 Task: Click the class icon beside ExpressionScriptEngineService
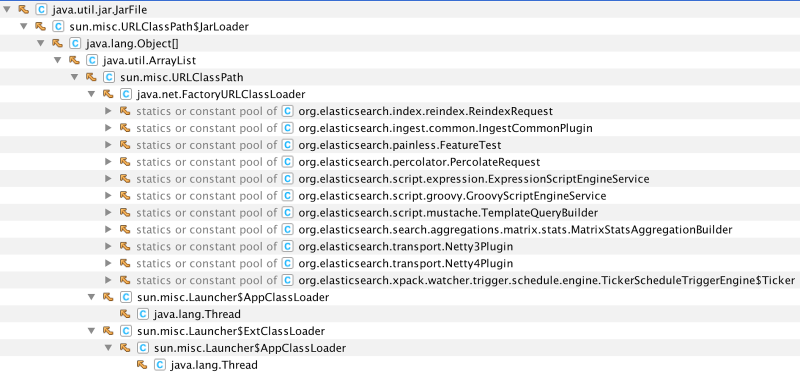[x=288, y=179]
